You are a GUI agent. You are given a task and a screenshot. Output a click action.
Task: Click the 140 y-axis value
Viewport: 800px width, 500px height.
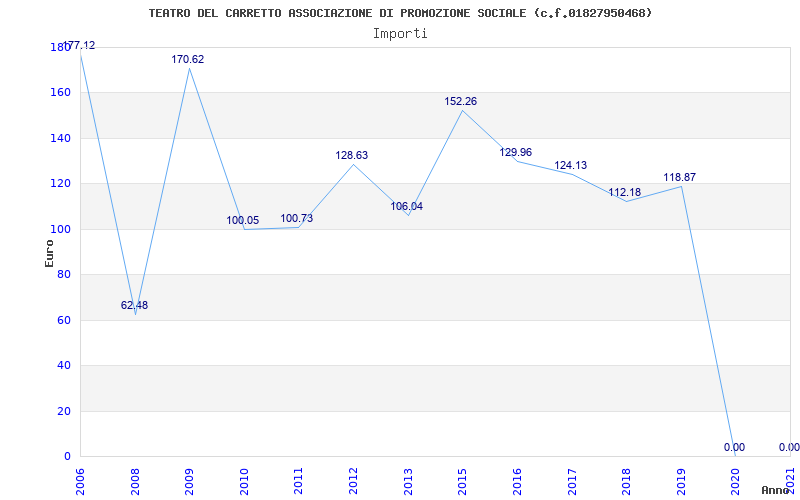[60, 138]
